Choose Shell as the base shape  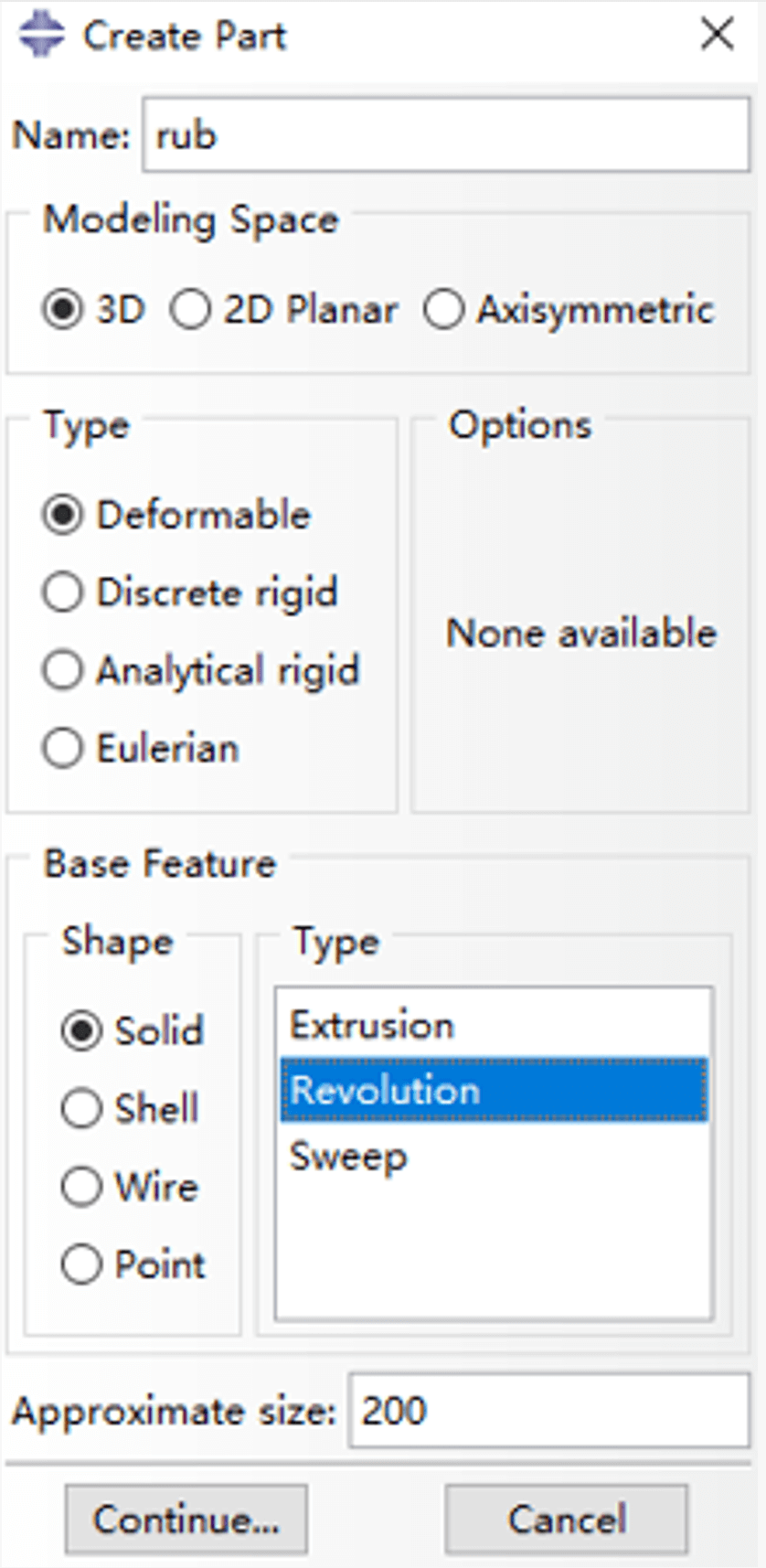coord(81,1109)
